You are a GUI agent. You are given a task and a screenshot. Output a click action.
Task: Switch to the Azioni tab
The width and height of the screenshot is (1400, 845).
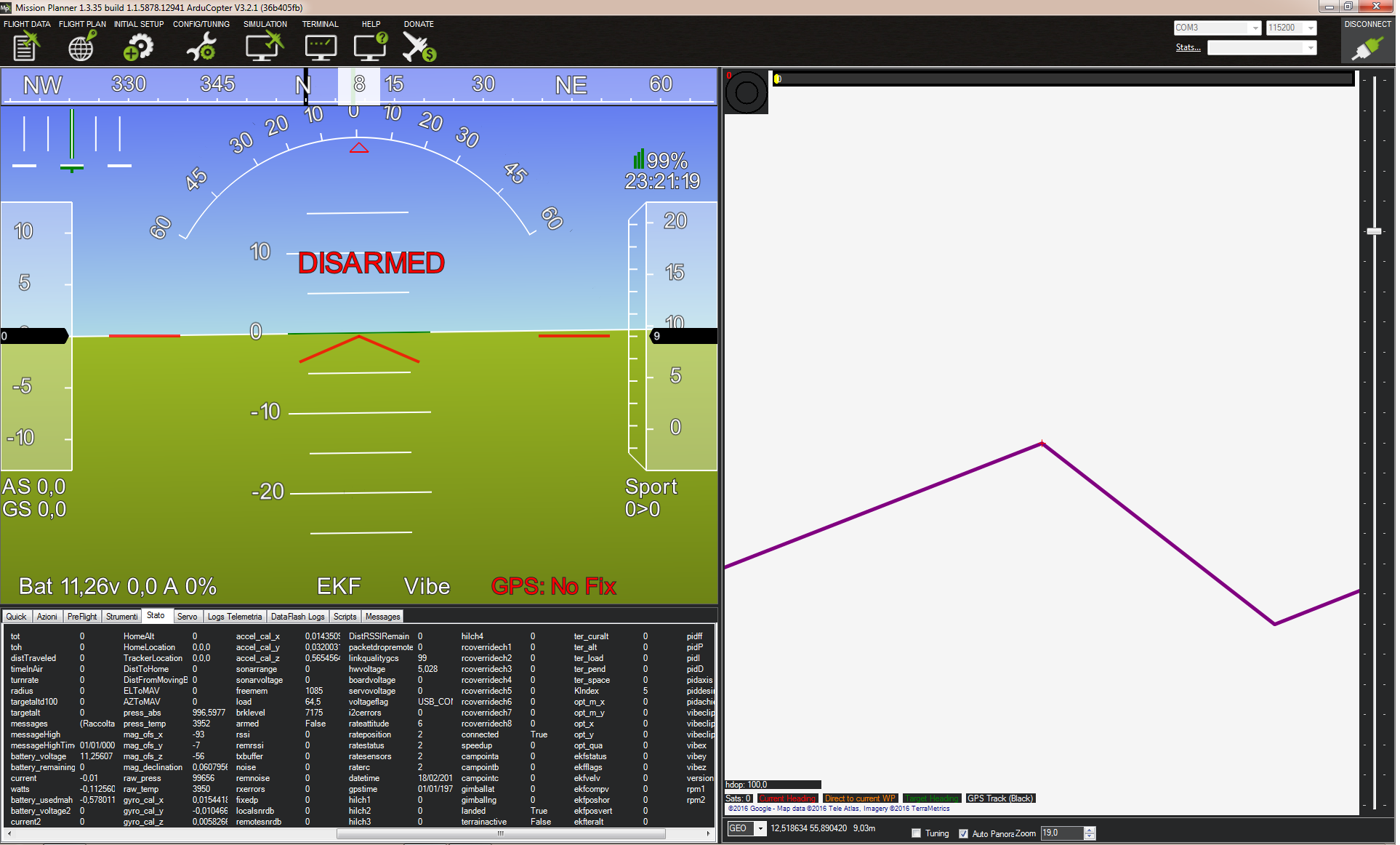coord(47,617)
